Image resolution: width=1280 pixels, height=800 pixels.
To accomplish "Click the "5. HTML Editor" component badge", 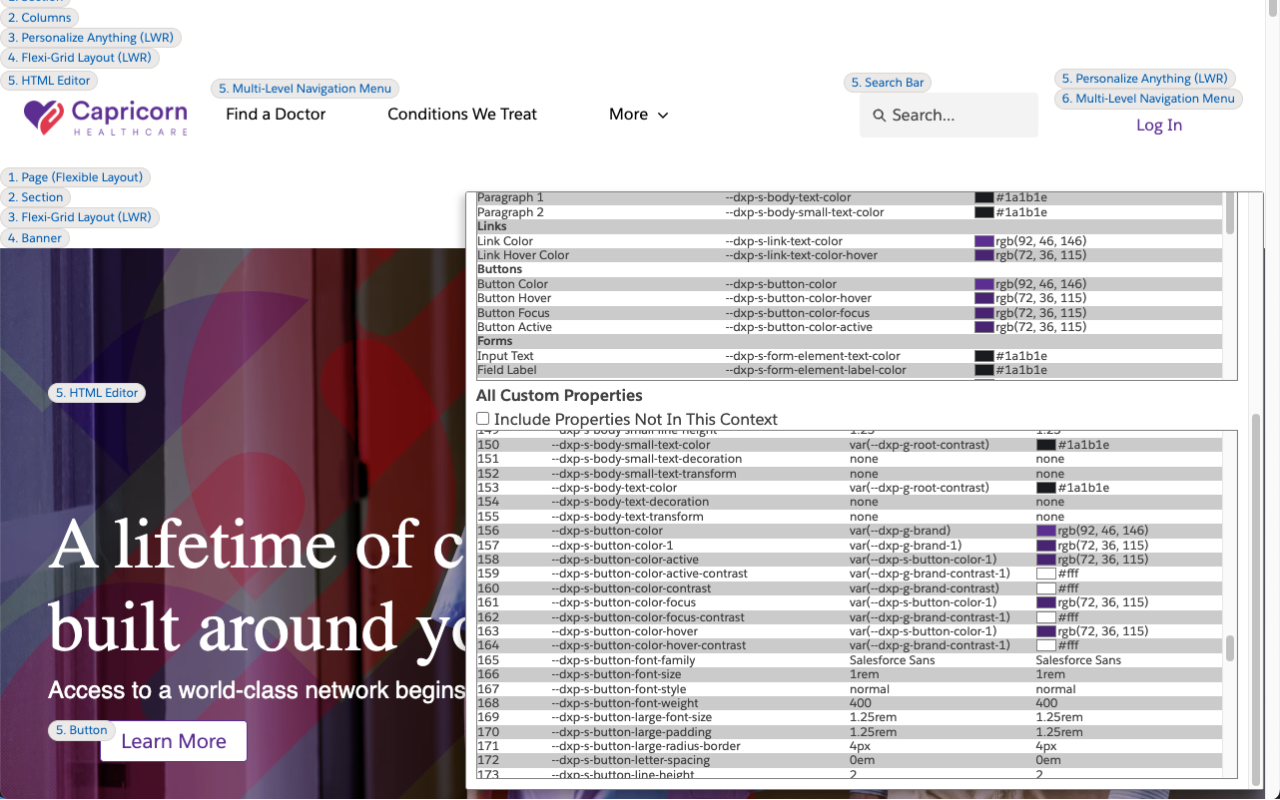I will [49, 80].
